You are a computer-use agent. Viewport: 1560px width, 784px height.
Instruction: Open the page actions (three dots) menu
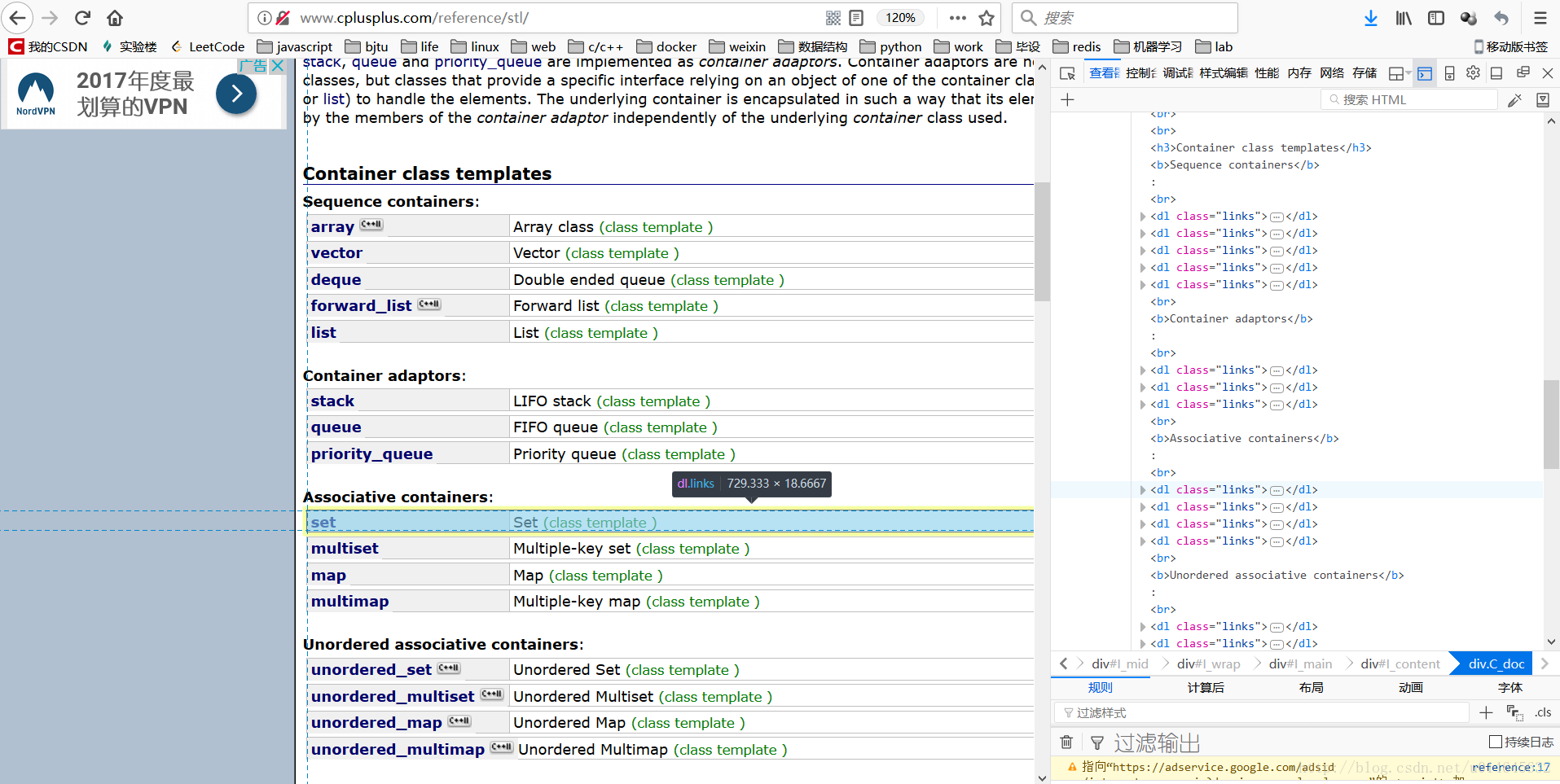click(958, 18)
